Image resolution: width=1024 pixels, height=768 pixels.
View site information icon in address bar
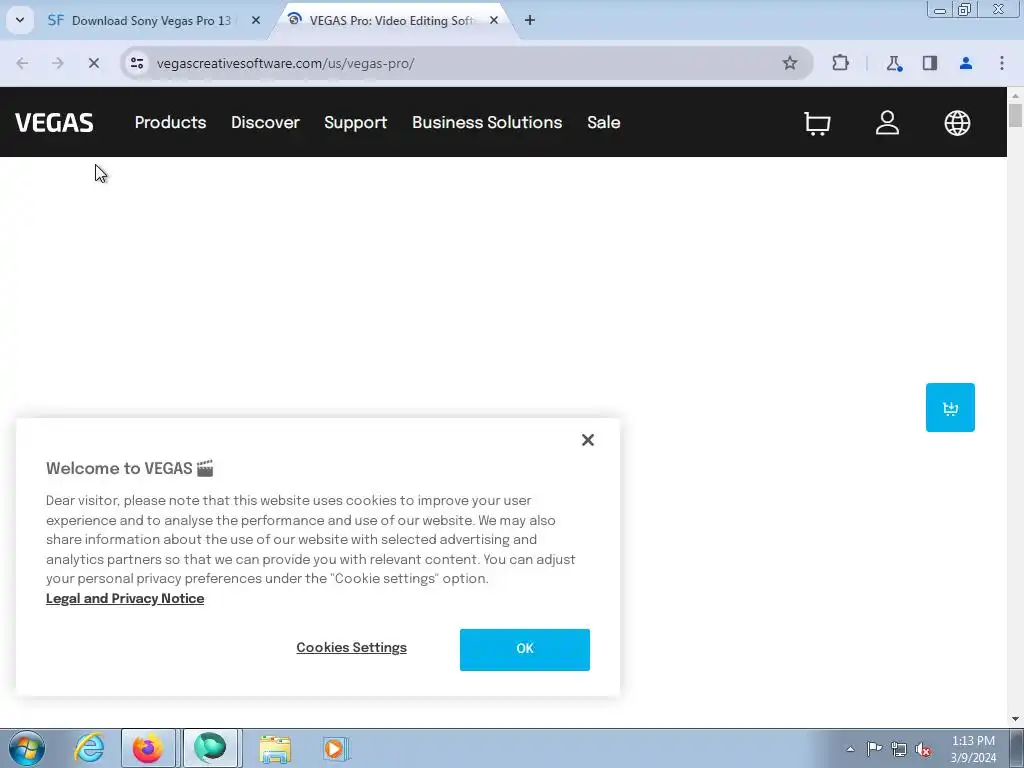click(137, 63)
